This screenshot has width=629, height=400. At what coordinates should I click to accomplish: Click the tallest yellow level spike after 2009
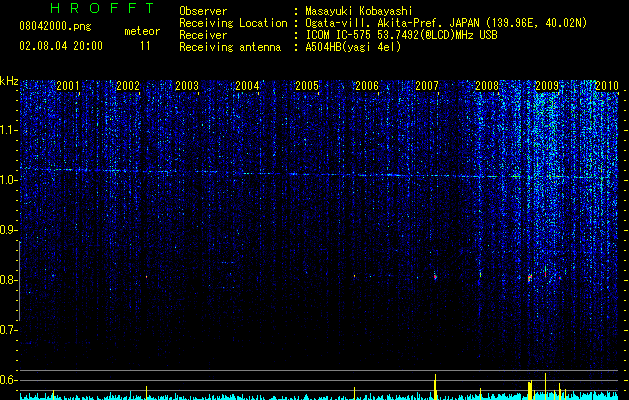coord(546,386)
